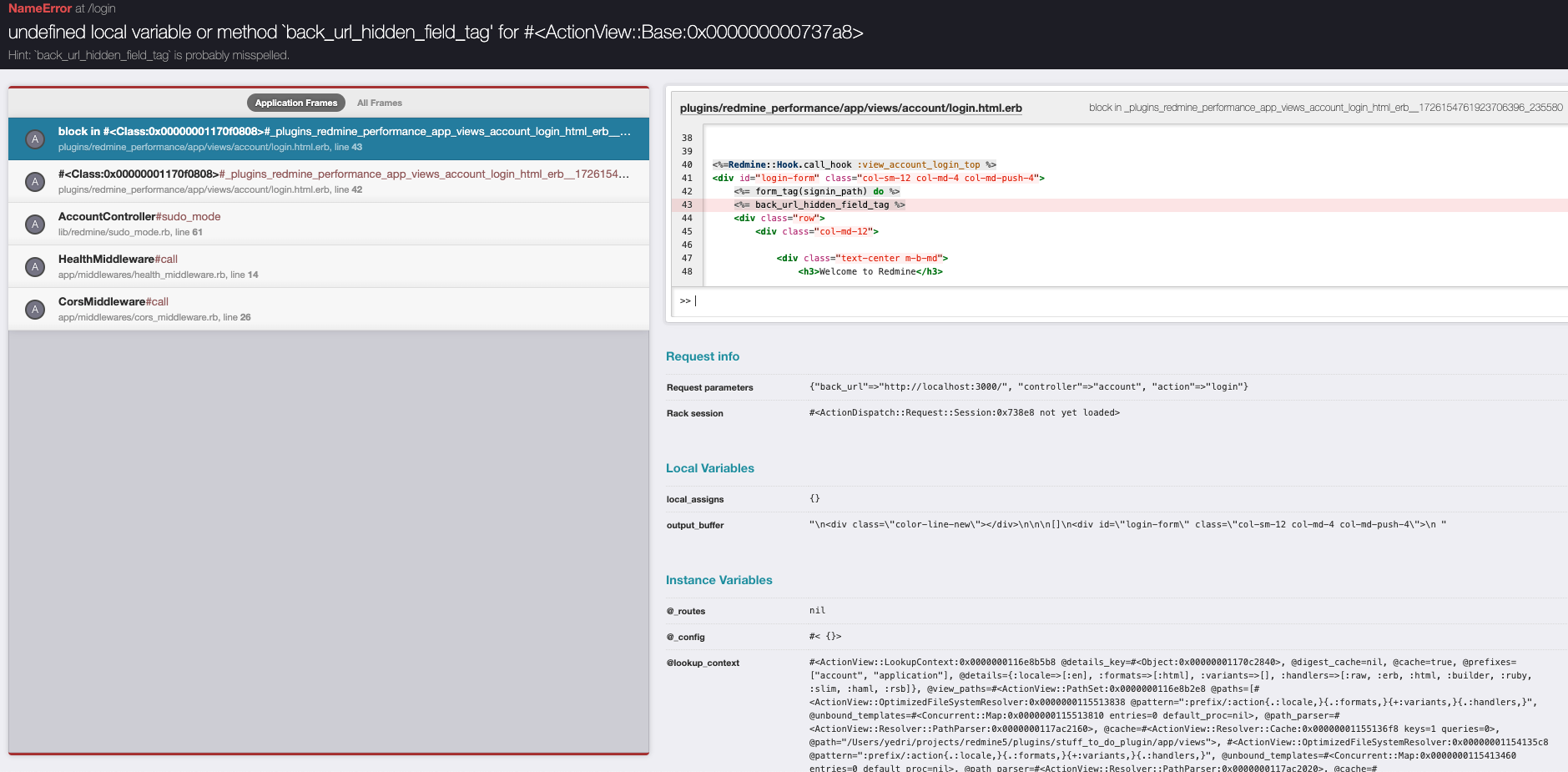Image resolution: width=1568 pixels, height=772 pixels.
Task: Click the Local Variables heading
Action: (x=710, y=468)
